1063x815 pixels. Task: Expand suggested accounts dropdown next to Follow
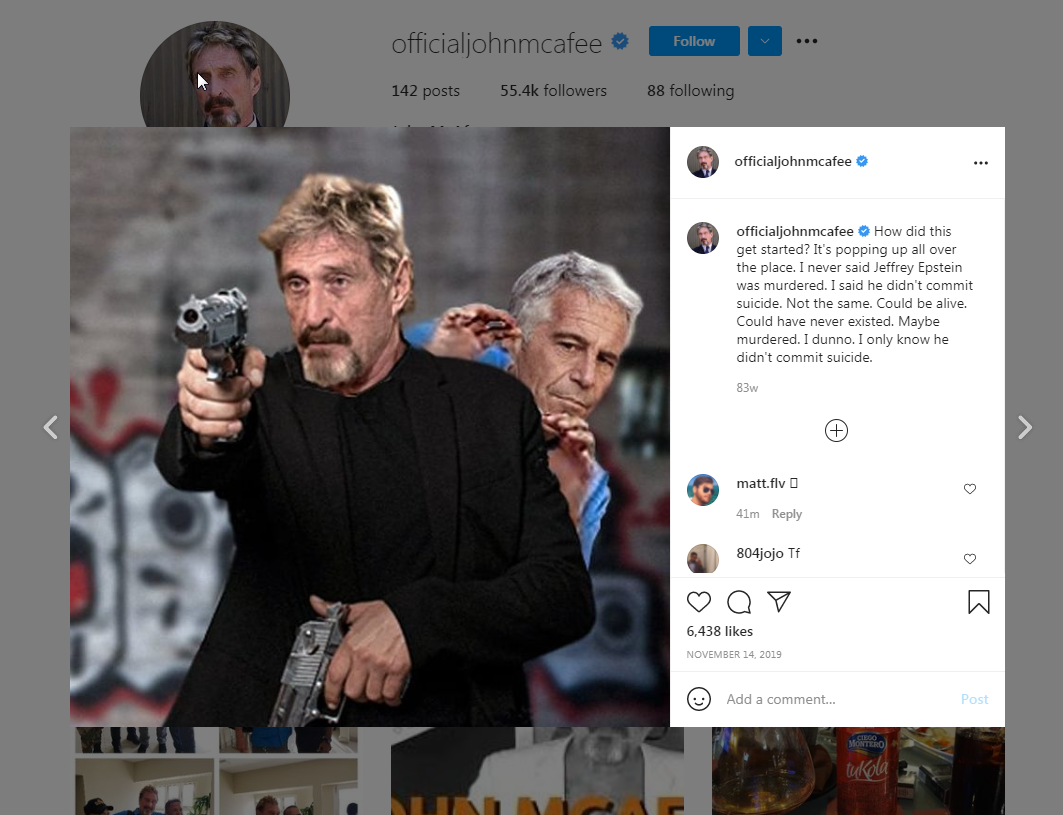tap(765, 41)
